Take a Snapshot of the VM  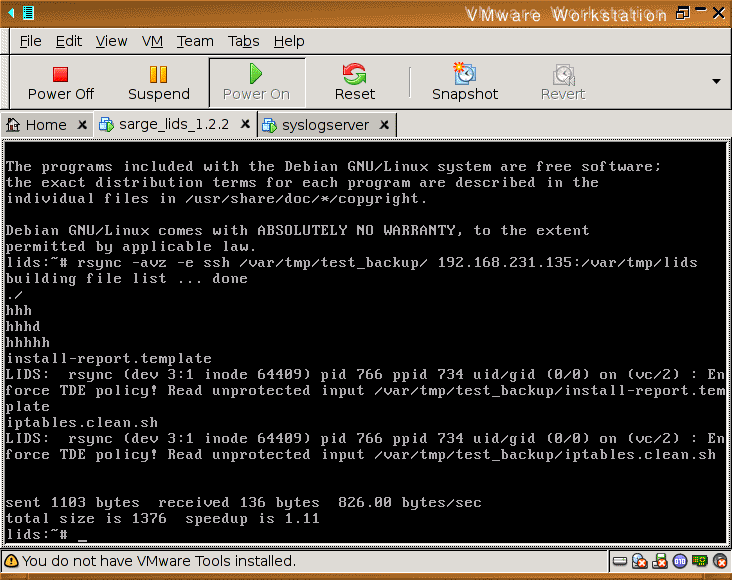point(465,83)
